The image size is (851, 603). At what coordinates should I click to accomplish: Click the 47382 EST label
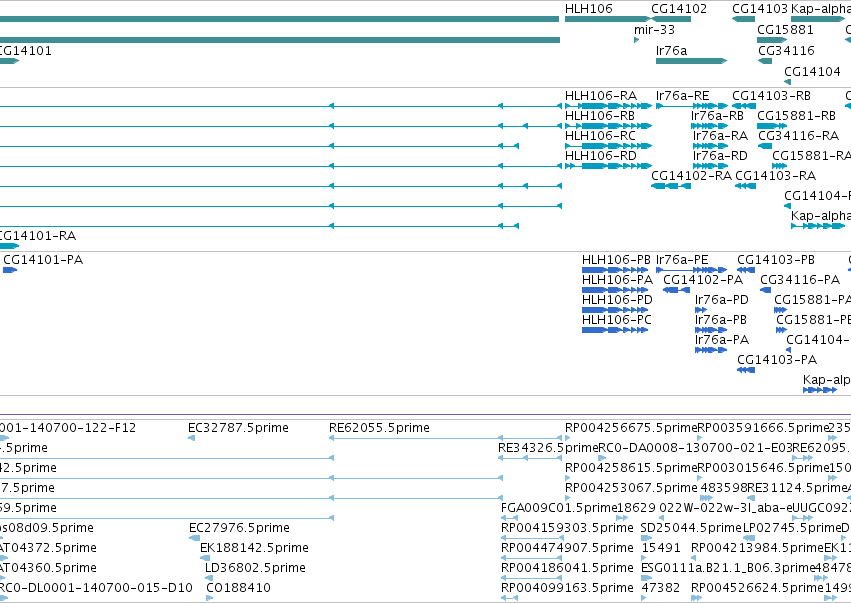[661, 588]
